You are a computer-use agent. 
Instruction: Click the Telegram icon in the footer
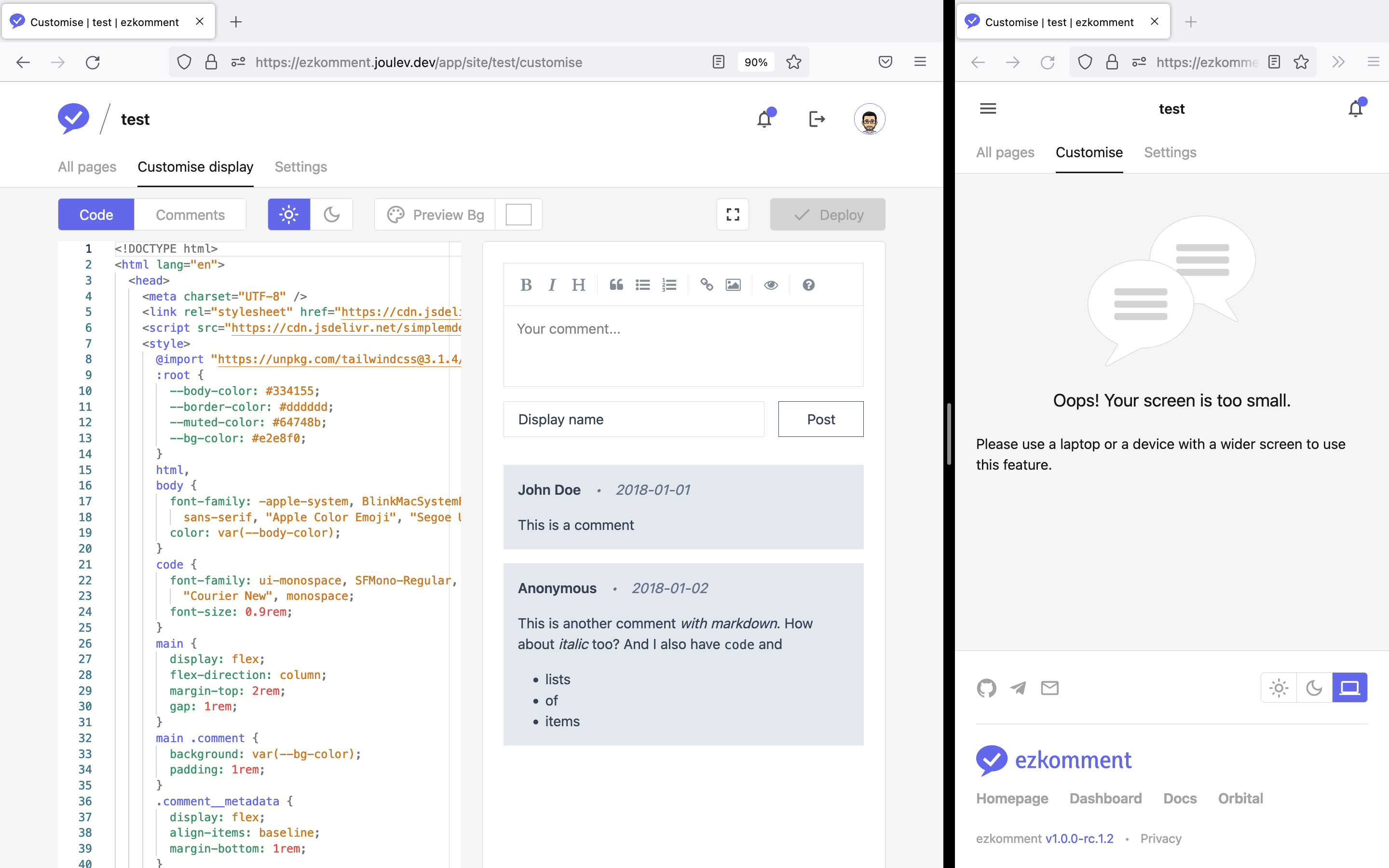pos(1018,687)
